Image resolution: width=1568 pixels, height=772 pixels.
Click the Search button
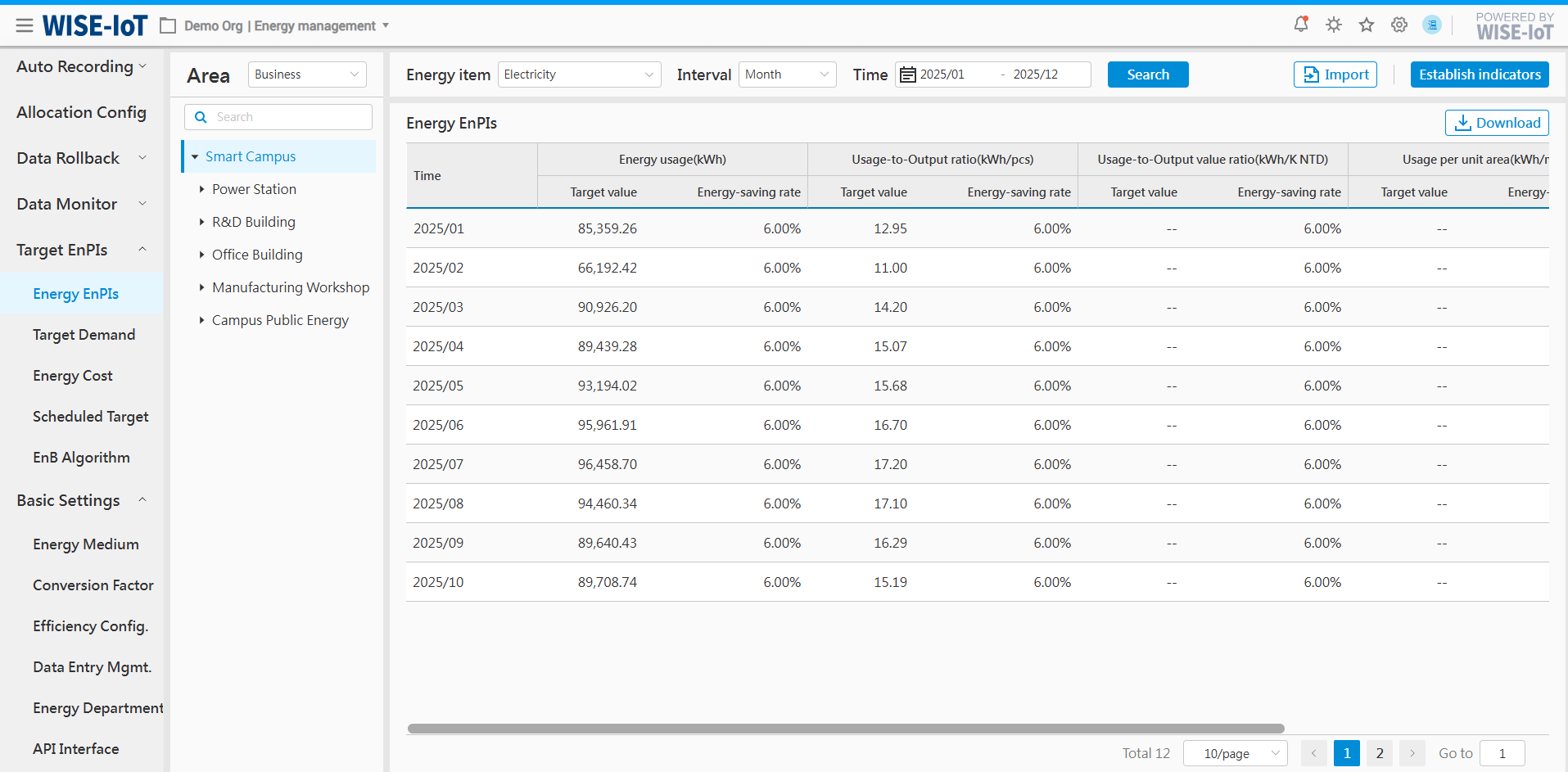(x=1147, y=74)
